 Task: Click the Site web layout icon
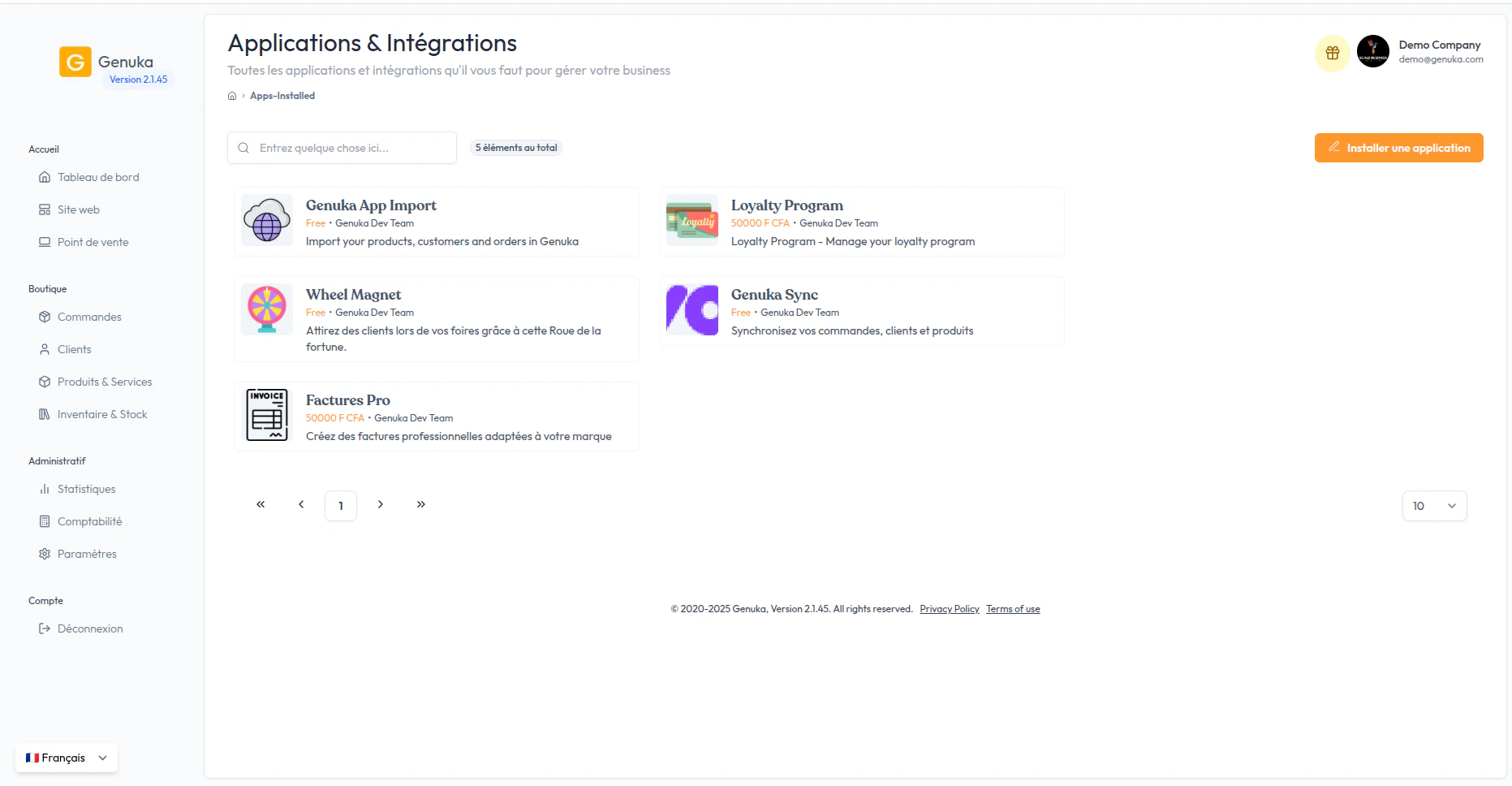(x=45, y=209)
